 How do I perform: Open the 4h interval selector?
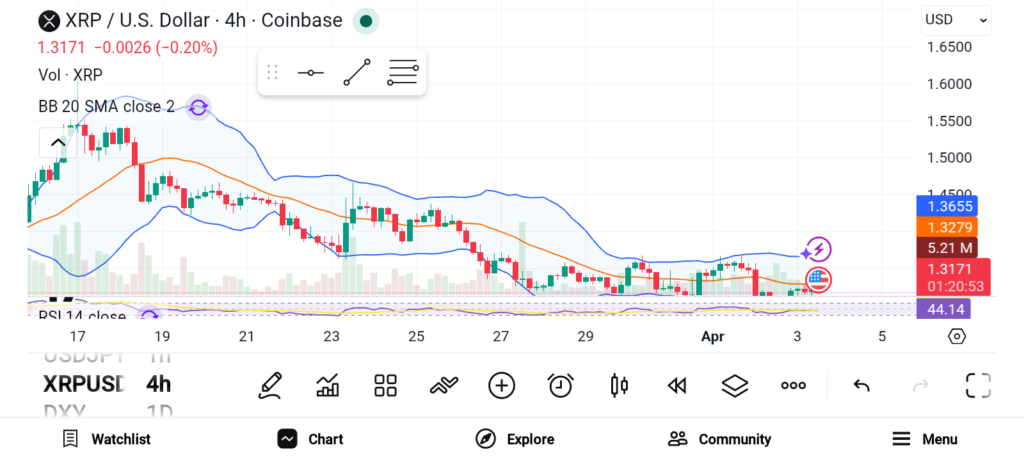158,384
